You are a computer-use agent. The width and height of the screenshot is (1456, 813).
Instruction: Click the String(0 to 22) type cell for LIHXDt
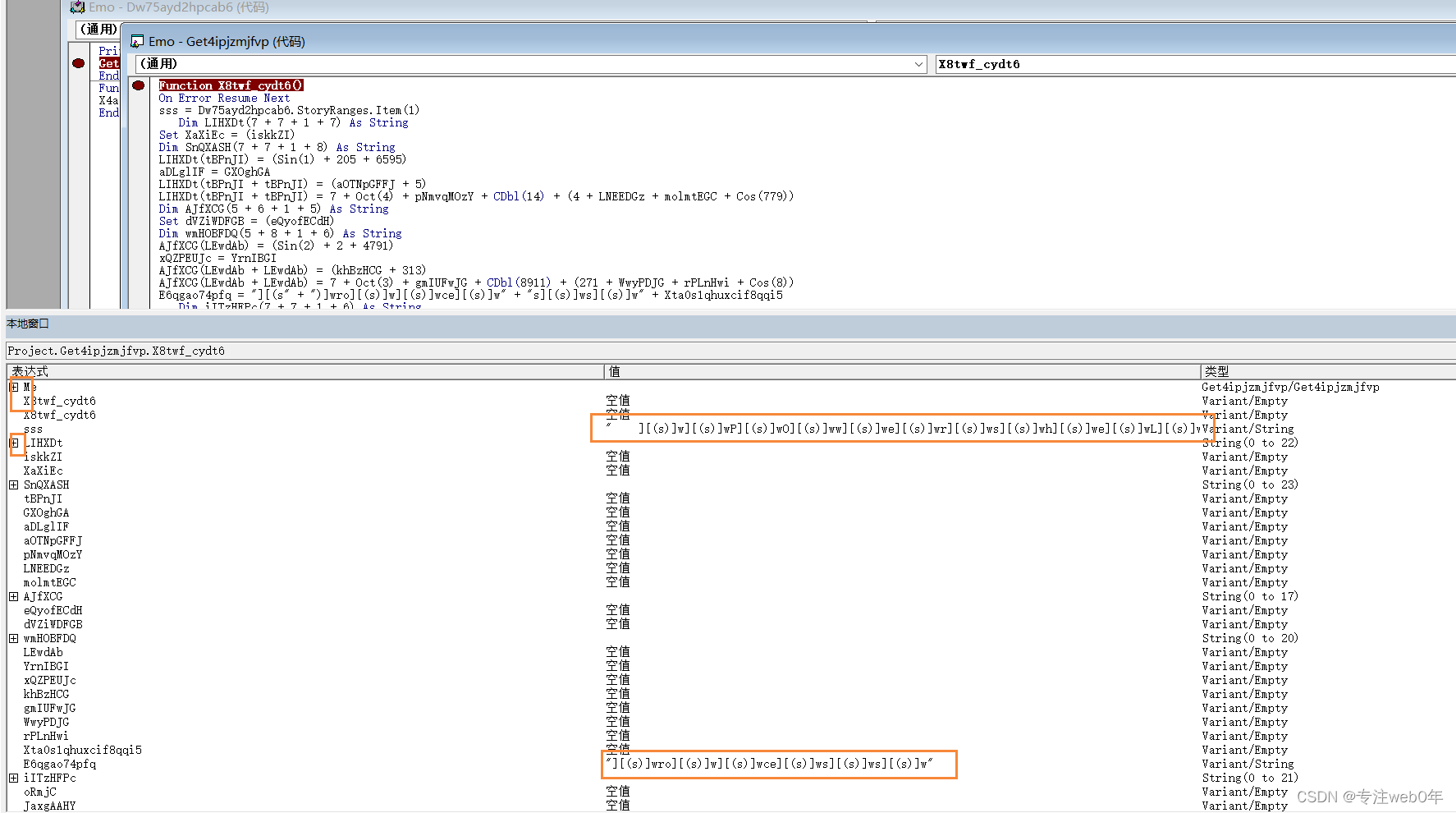point(1250,443)
